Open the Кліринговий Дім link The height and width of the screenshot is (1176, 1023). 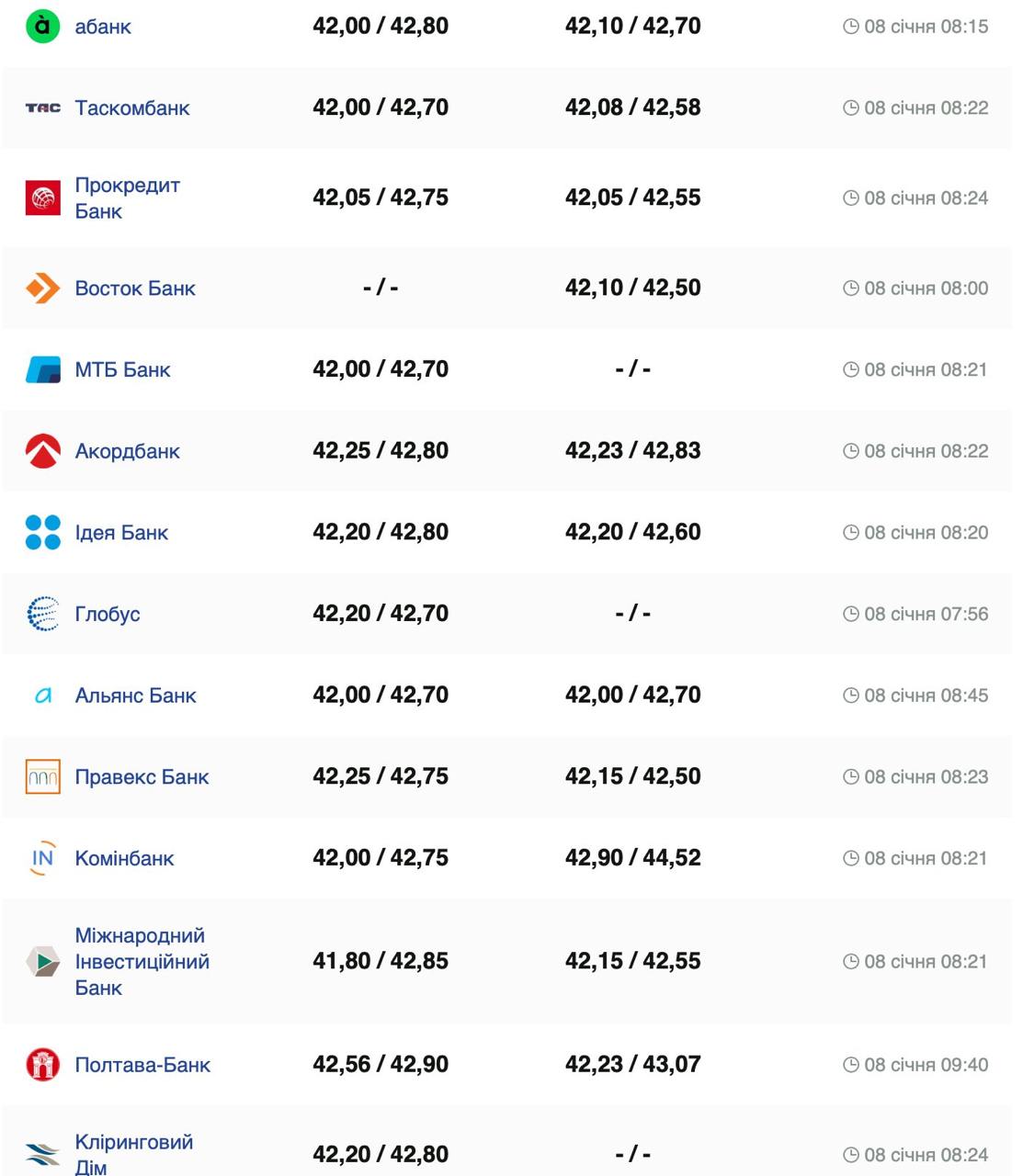[x=133, y=1154]
